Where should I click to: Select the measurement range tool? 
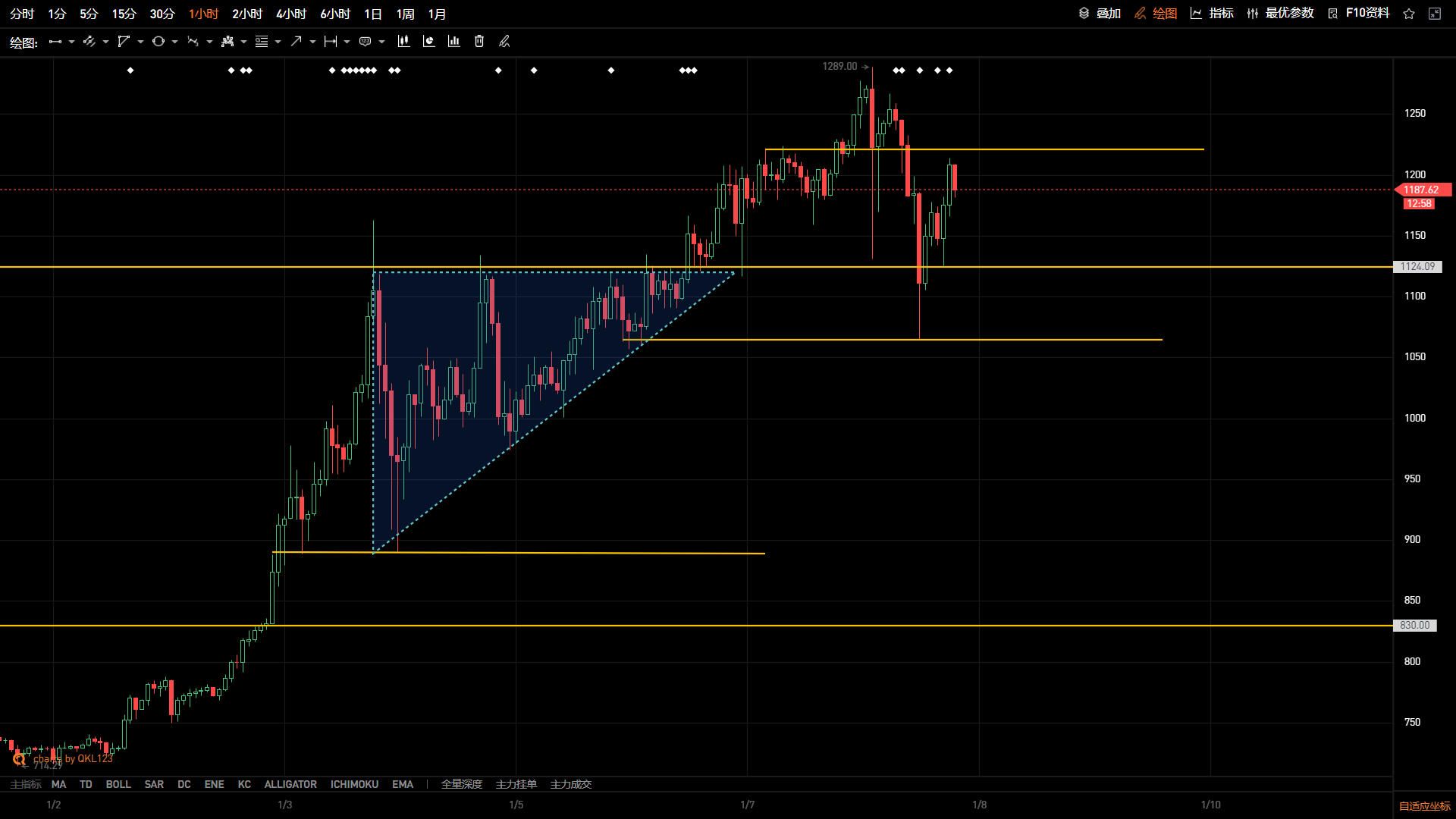pyautogui.click(x=331, y=42)
